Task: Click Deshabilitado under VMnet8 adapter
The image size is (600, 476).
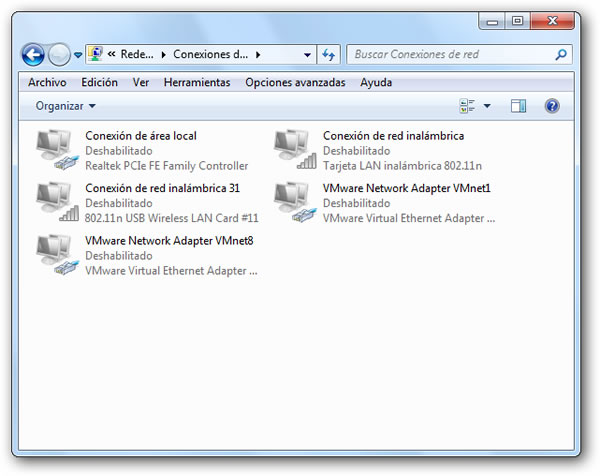Action: tap(119, 256)
